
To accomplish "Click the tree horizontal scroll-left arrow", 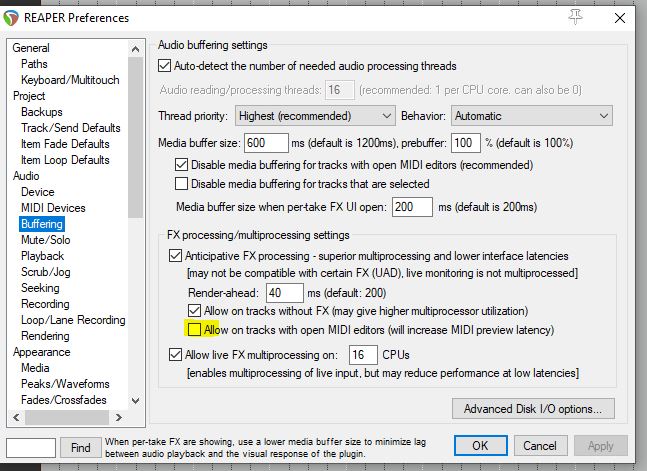I will coord(16,417).
